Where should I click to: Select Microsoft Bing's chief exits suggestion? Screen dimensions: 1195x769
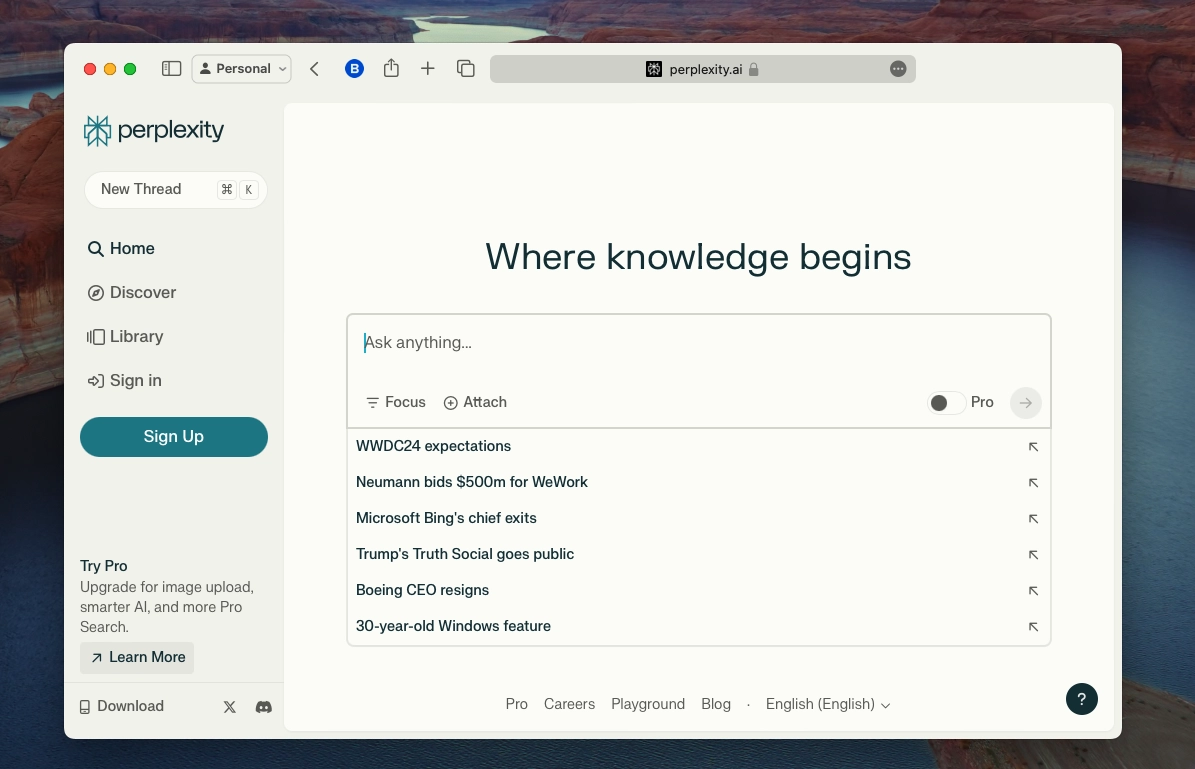pos(699,518)
